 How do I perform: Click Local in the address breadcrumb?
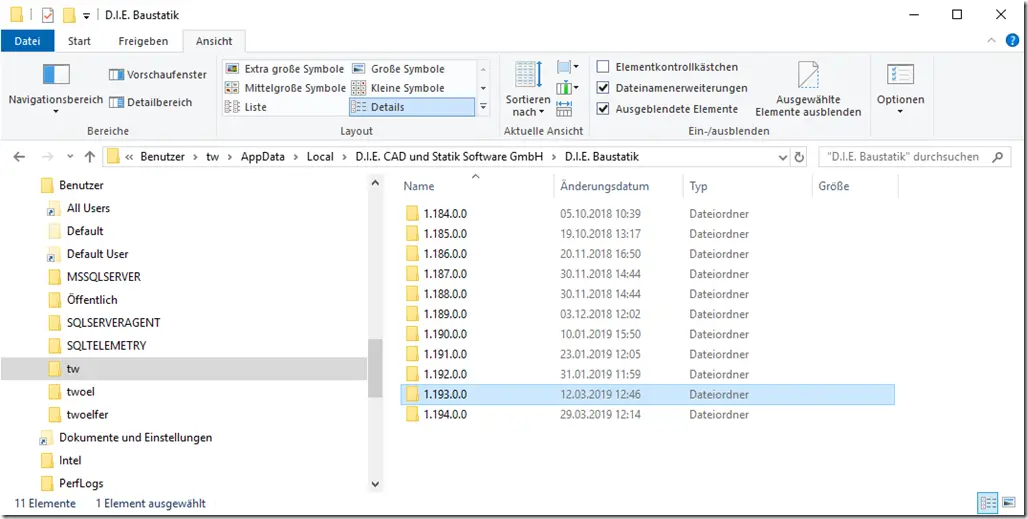coord(320,157)
